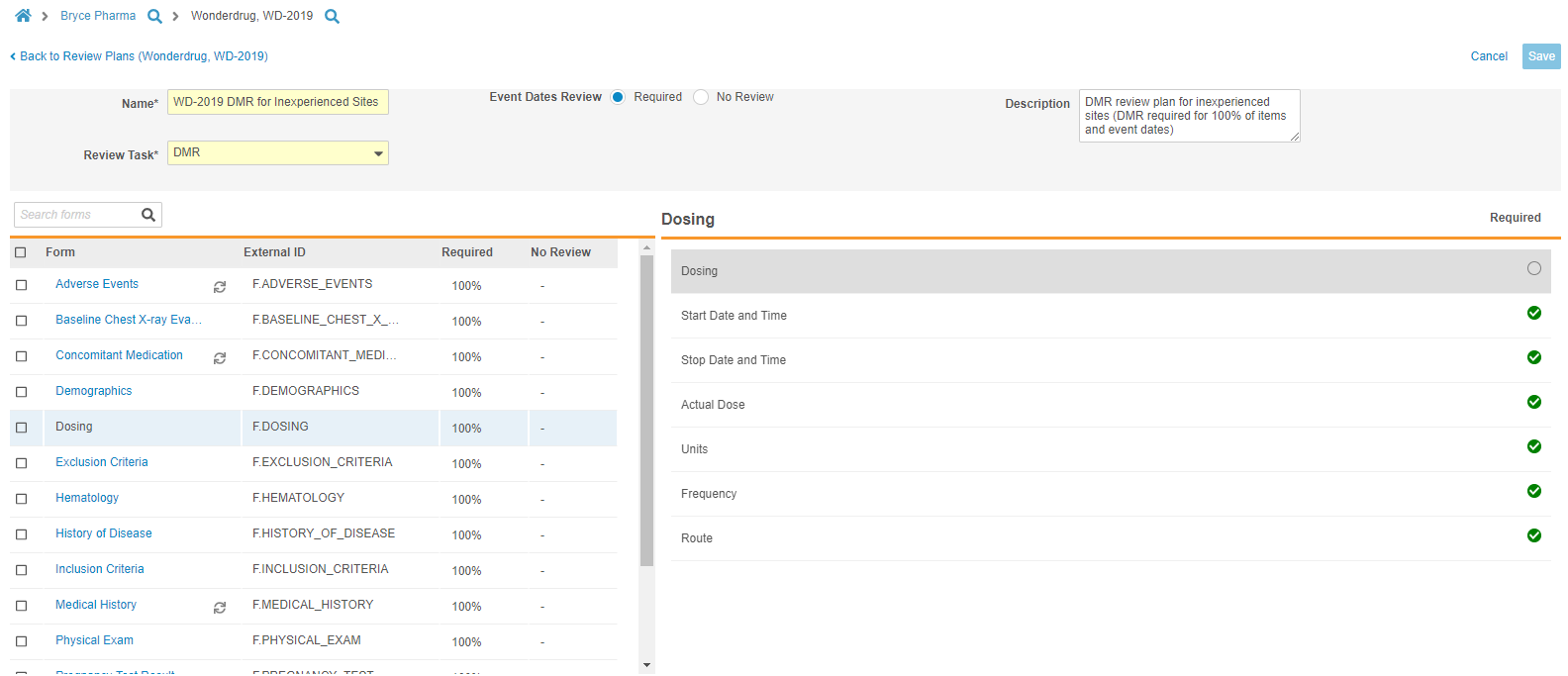Select Required for Event Dates Review
Viewport: 1568px width, 676px height.
[618, 97]
